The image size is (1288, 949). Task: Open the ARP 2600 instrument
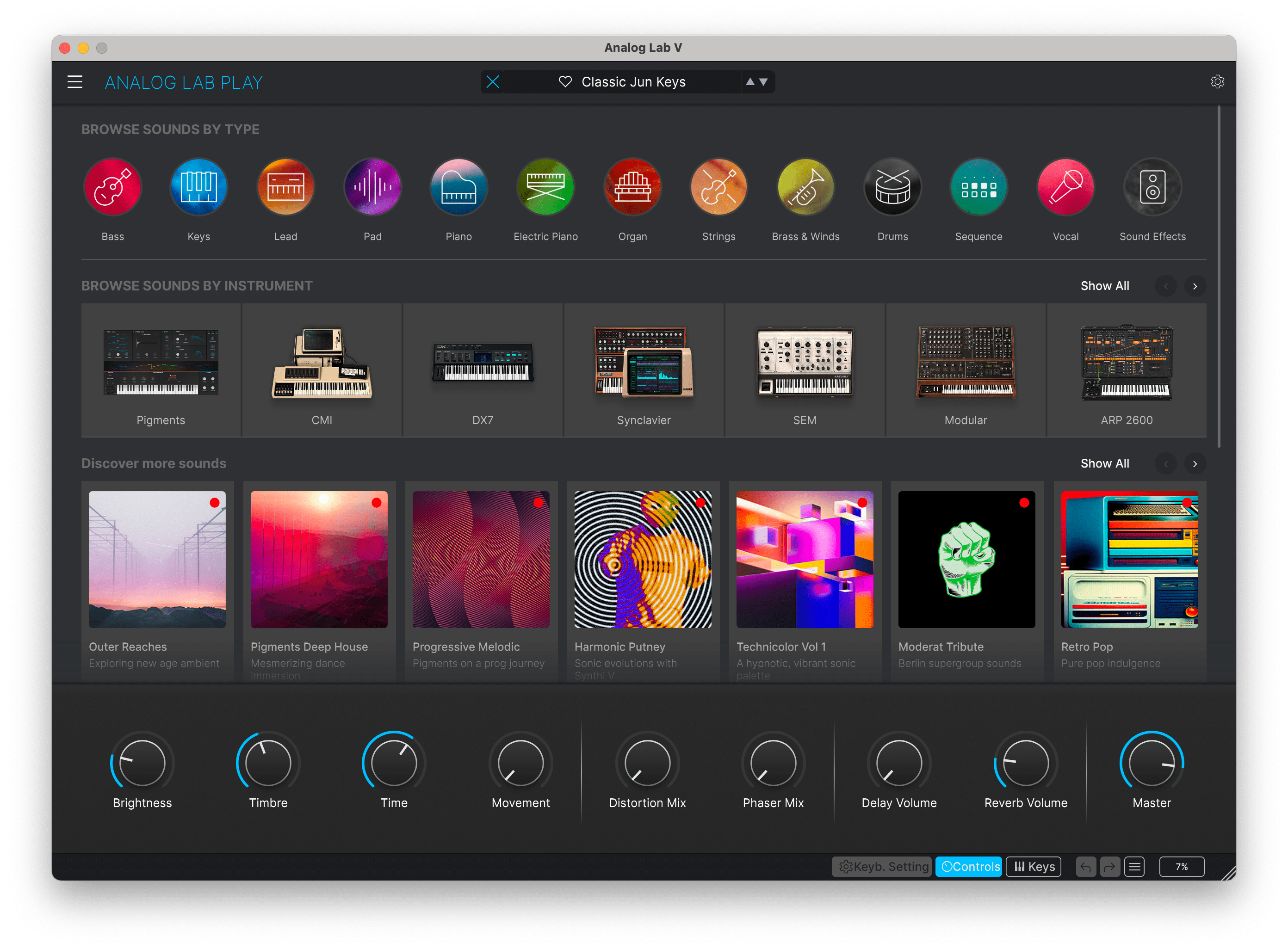[x=1127, y=370]
